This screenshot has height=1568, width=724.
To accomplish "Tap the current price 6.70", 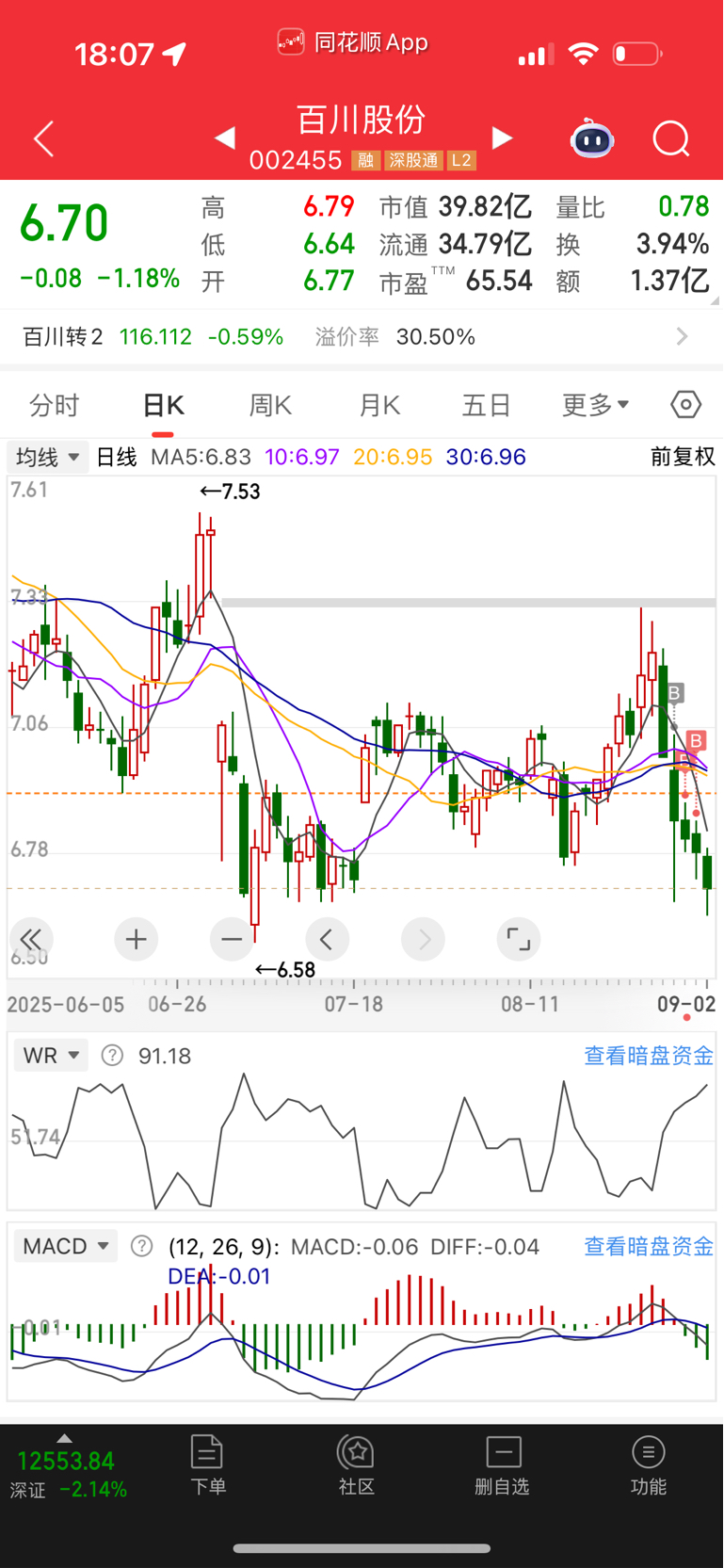I will pyautogui.click(x=64, y=224).
